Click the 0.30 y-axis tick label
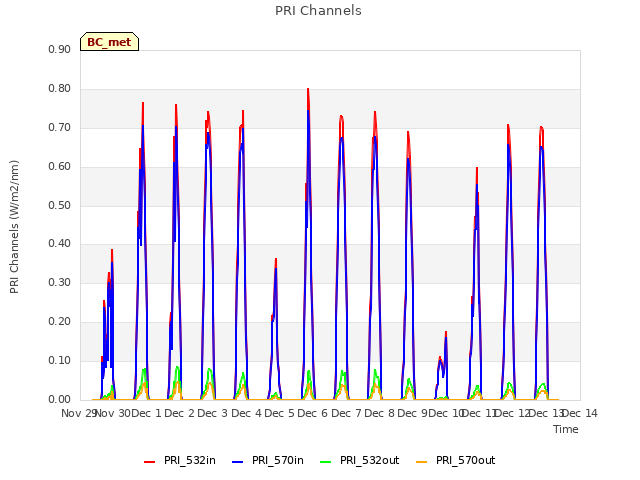Viewport: 640px width, 480px height. point(60,282)
